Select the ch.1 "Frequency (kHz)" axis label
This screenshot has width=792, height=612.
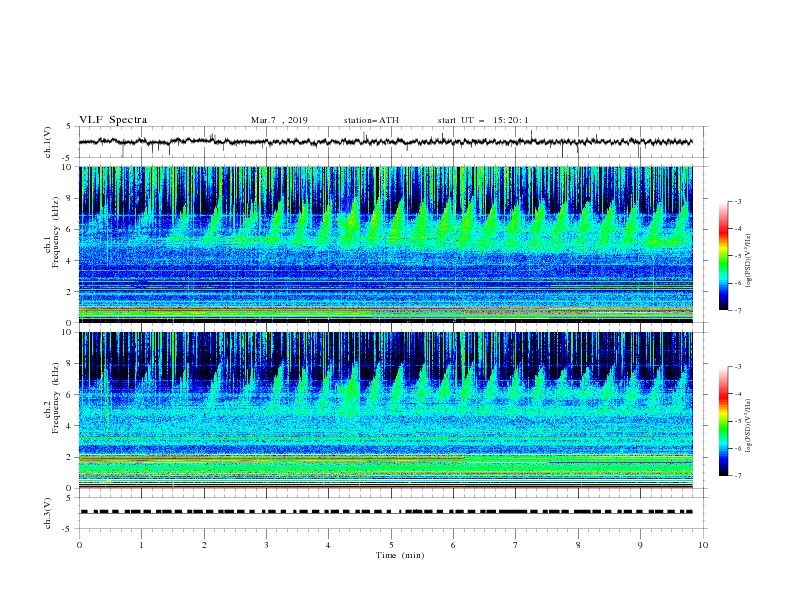56,232
